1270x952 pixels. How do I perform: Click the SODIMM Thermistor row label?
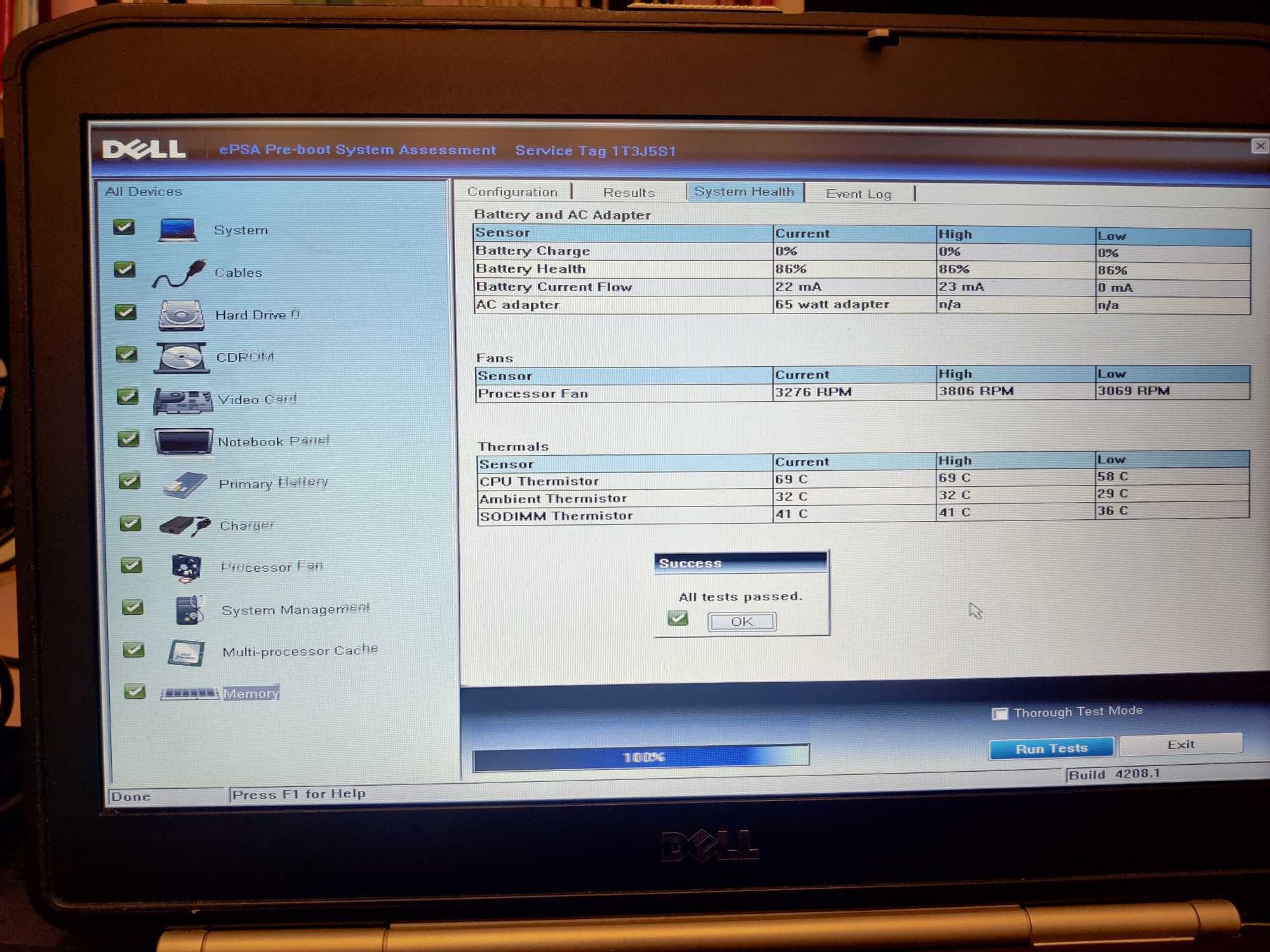point(556,516)
